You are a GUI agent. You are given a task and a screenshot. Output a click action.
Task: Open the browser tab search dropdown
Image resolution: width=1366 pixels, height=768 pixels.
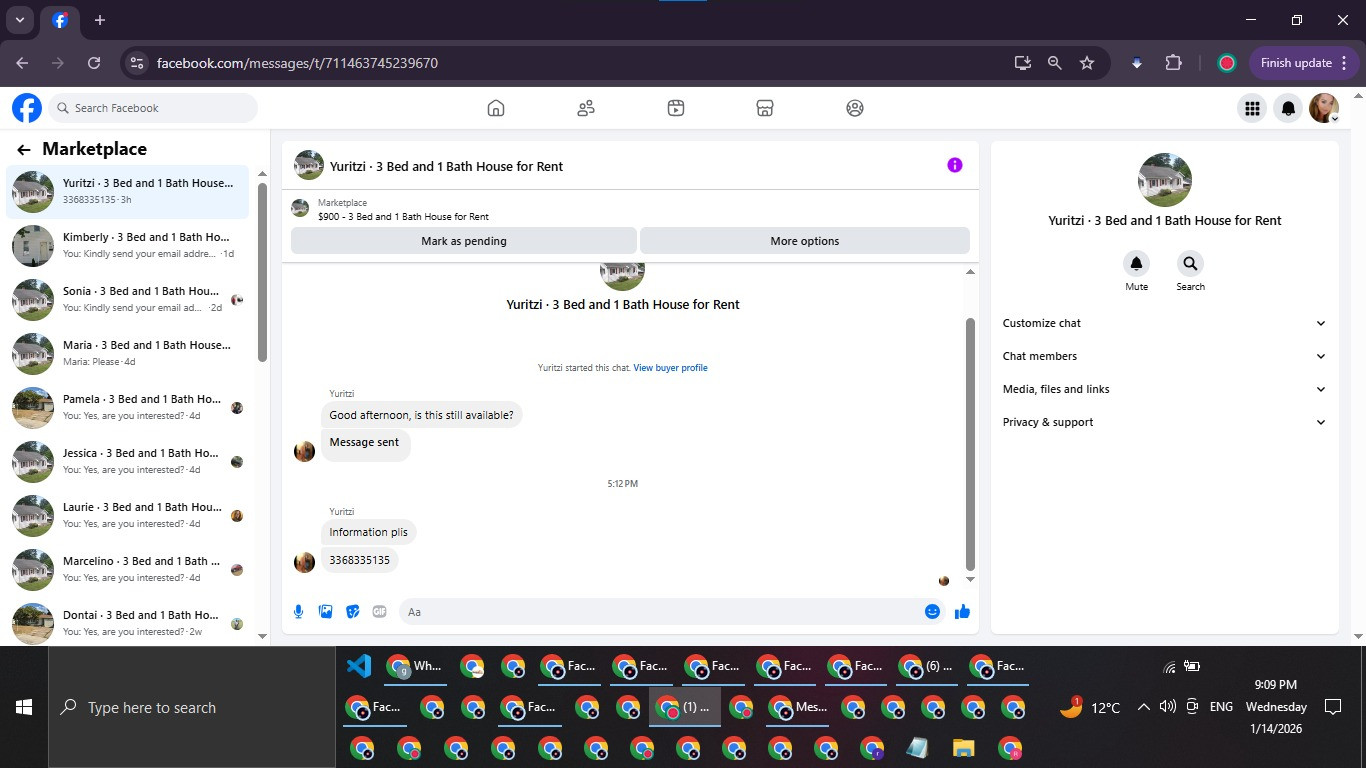19,20
